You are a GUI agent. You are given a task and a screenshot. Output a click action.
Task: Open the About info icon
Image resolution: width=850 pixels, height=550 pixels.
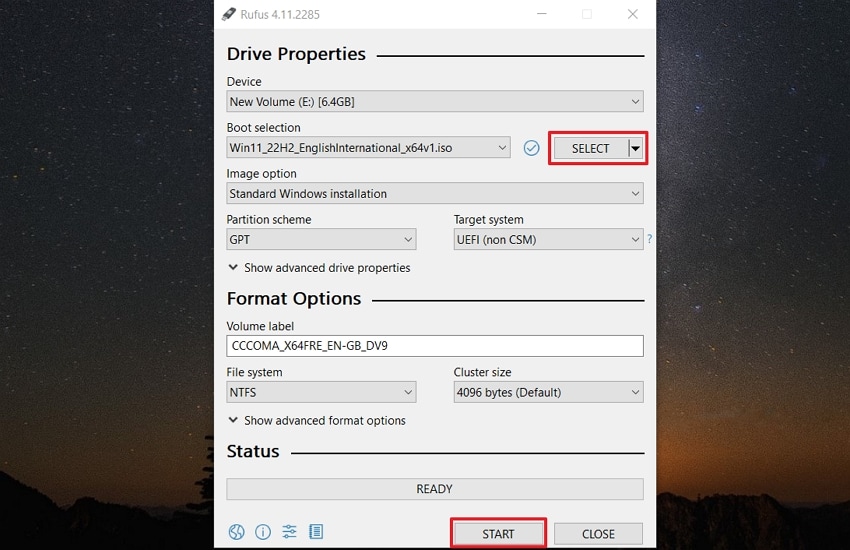[x=263, y=532]
